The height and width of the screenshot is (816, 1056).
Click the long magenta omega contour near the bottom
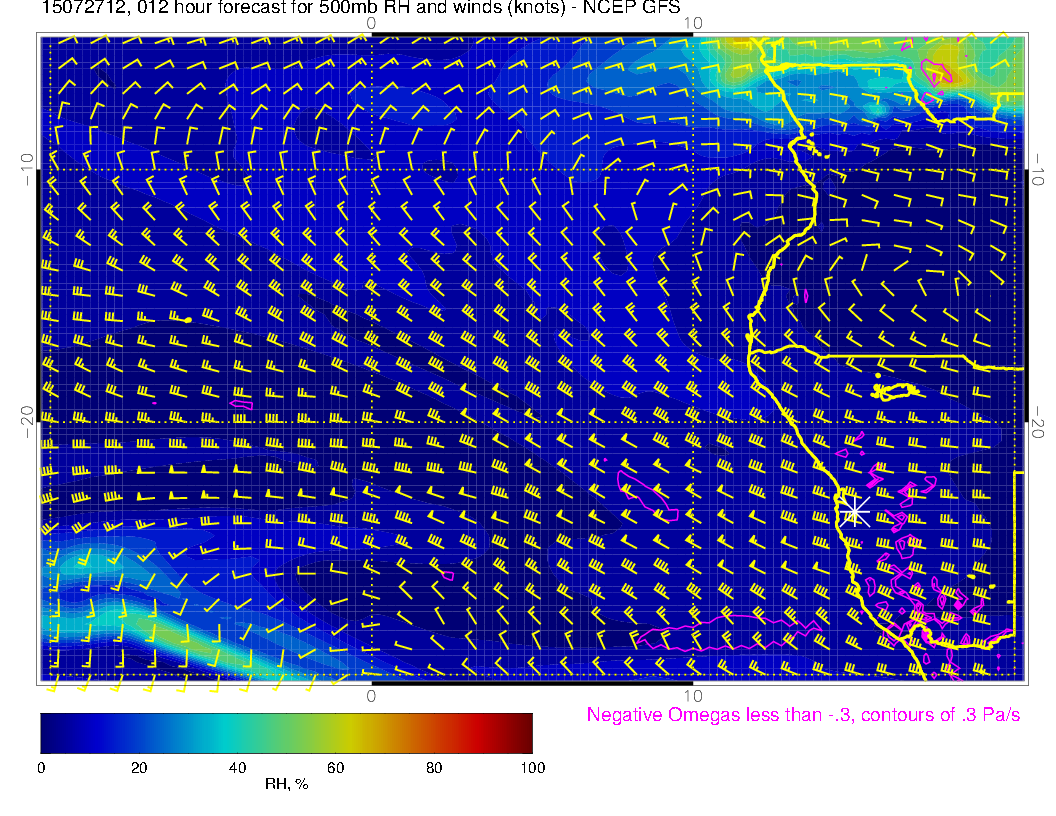click(727, 633)
